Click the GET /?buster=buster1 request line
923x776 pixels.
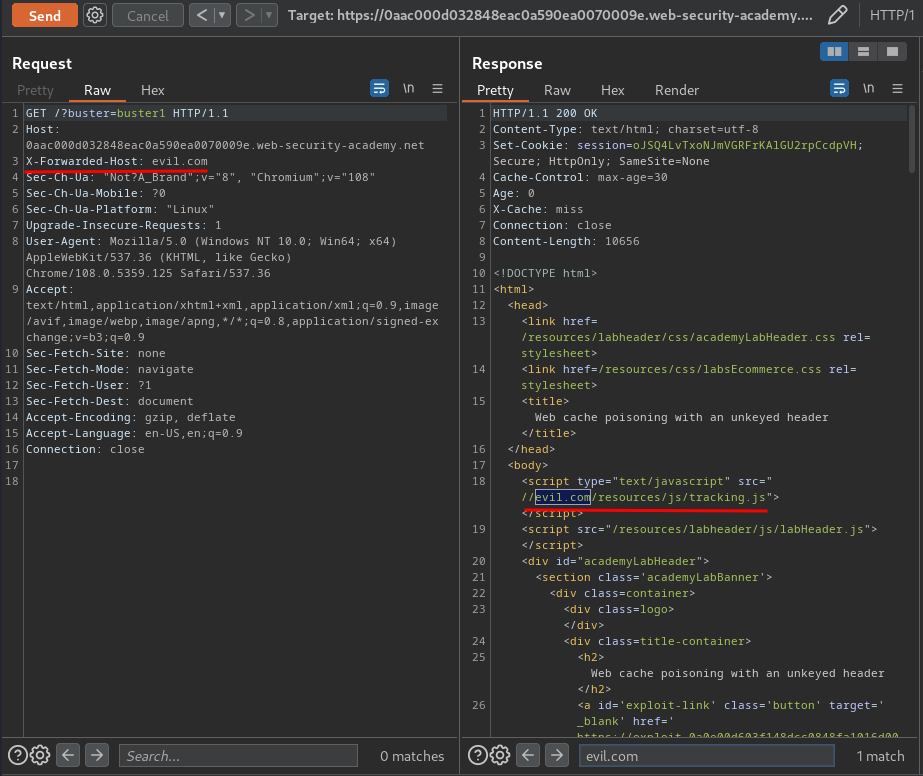(127, 113)
